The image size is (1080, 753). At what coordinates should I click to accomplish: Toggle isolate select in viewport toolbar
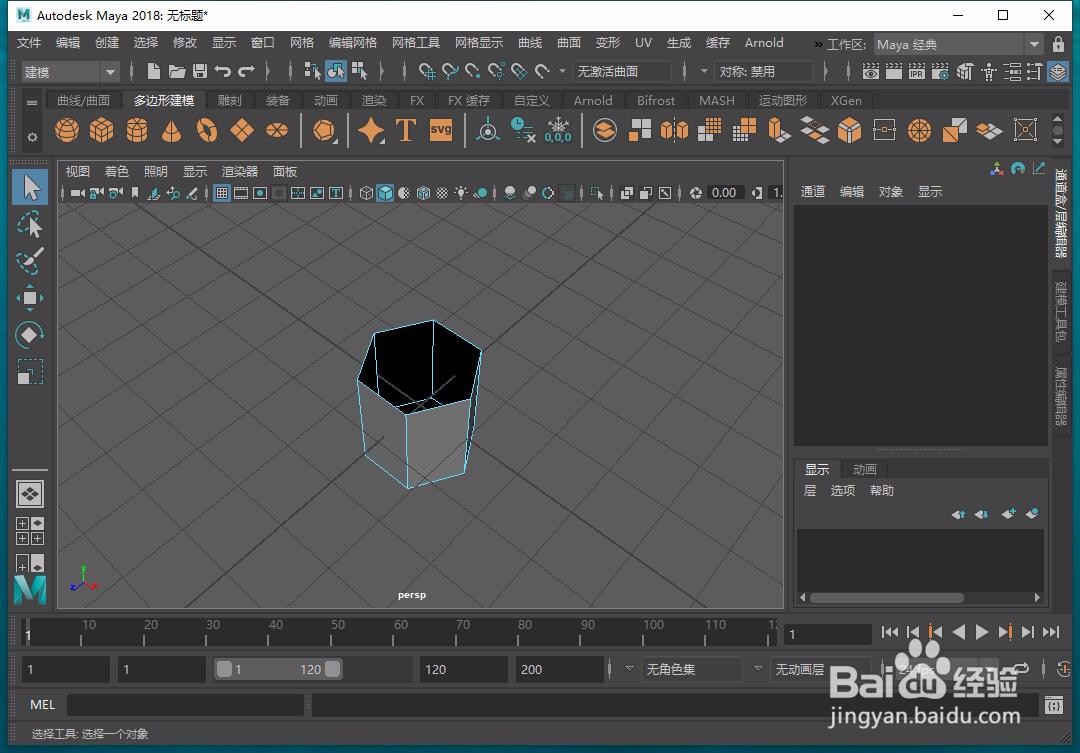(597, 193)
